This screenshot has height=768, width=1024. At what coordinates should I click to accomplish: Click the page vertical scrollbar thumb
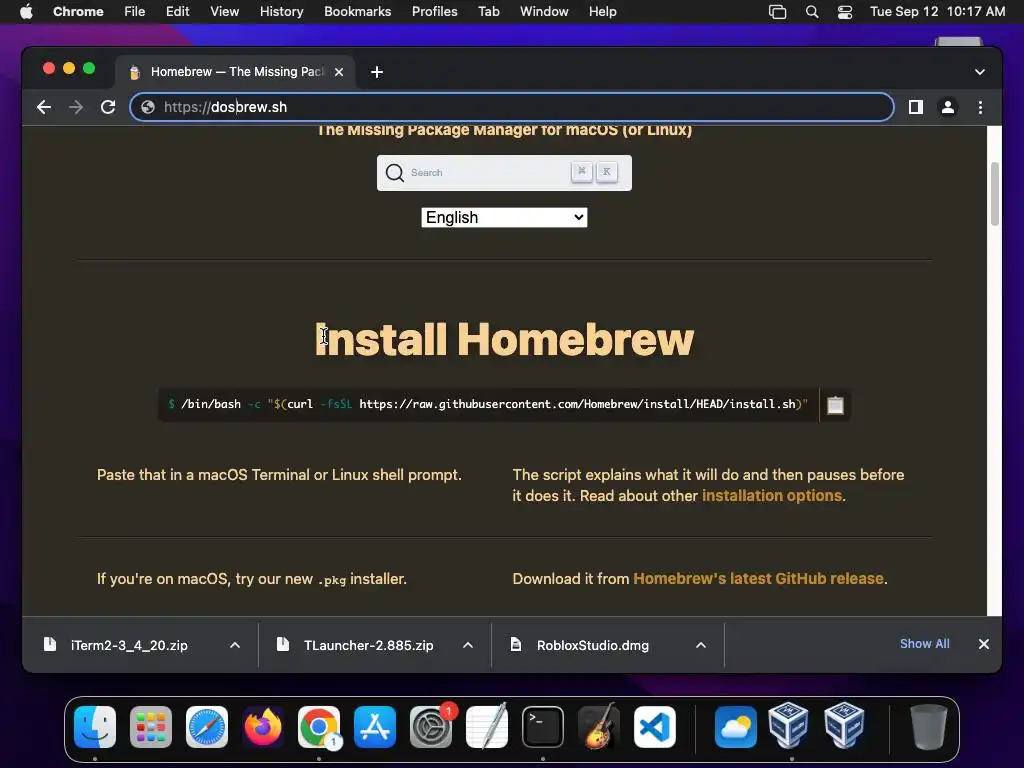[995, 194]
